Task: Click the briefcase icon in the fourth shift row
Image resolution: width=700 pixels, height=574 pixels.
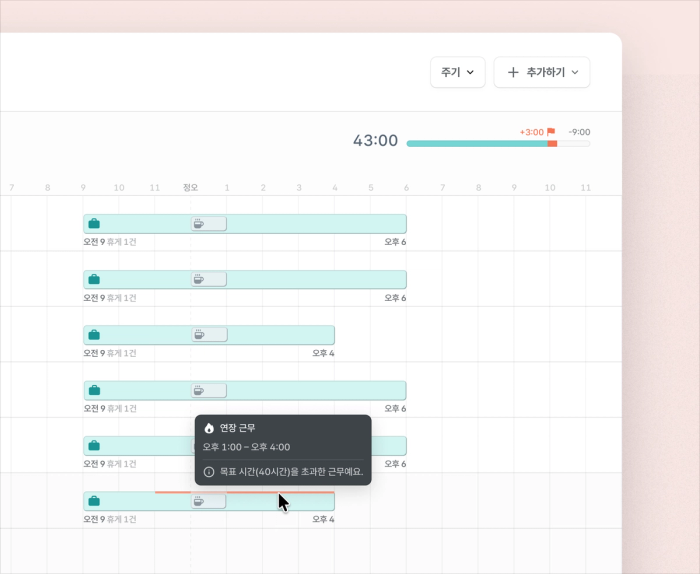Action: pos(94,390)
